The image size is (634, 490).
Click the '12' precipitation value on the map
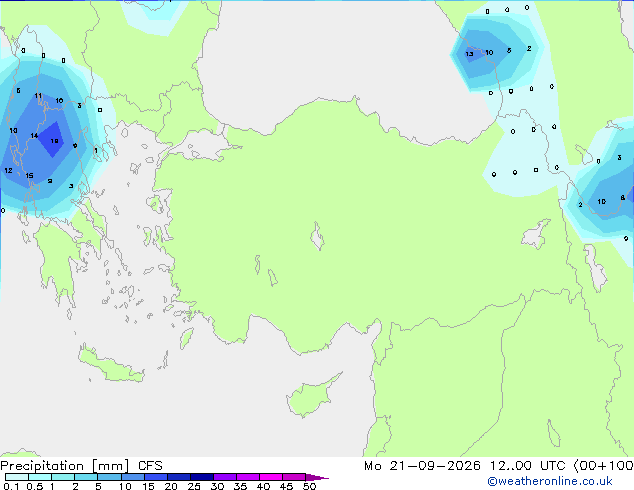(x=8, y=170)
